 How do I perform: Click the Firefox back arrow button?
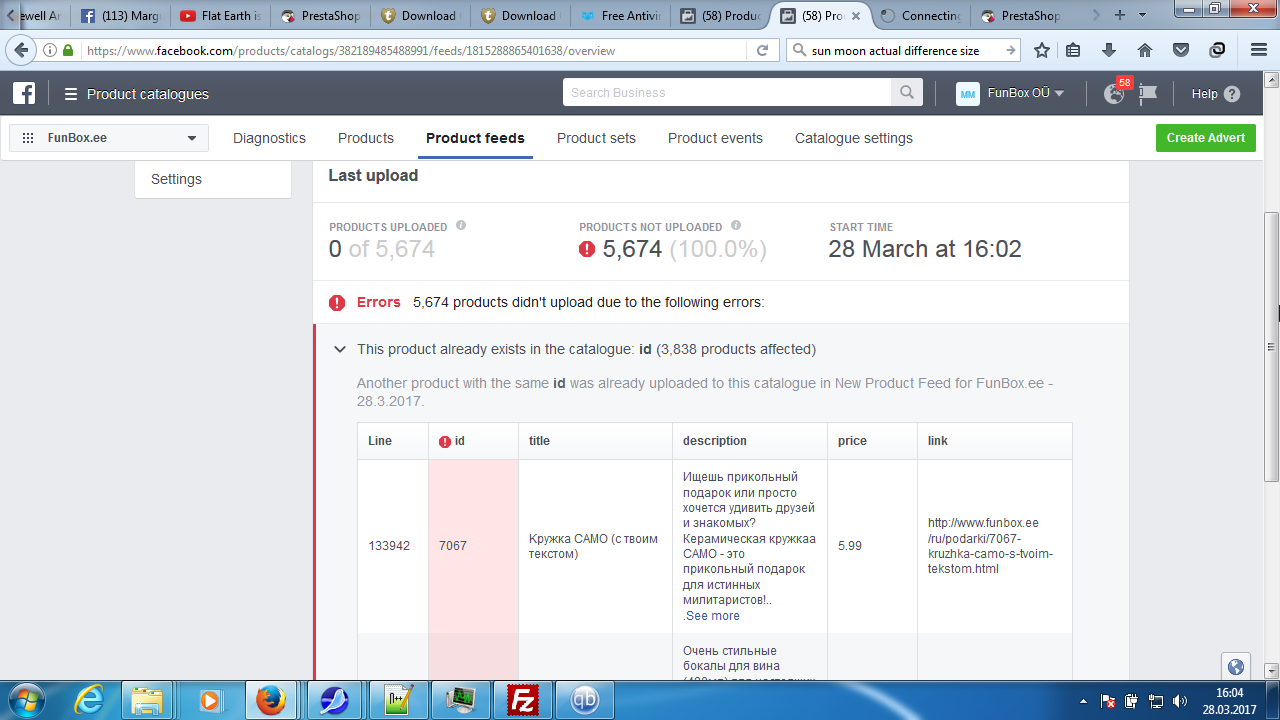(21, 50)
